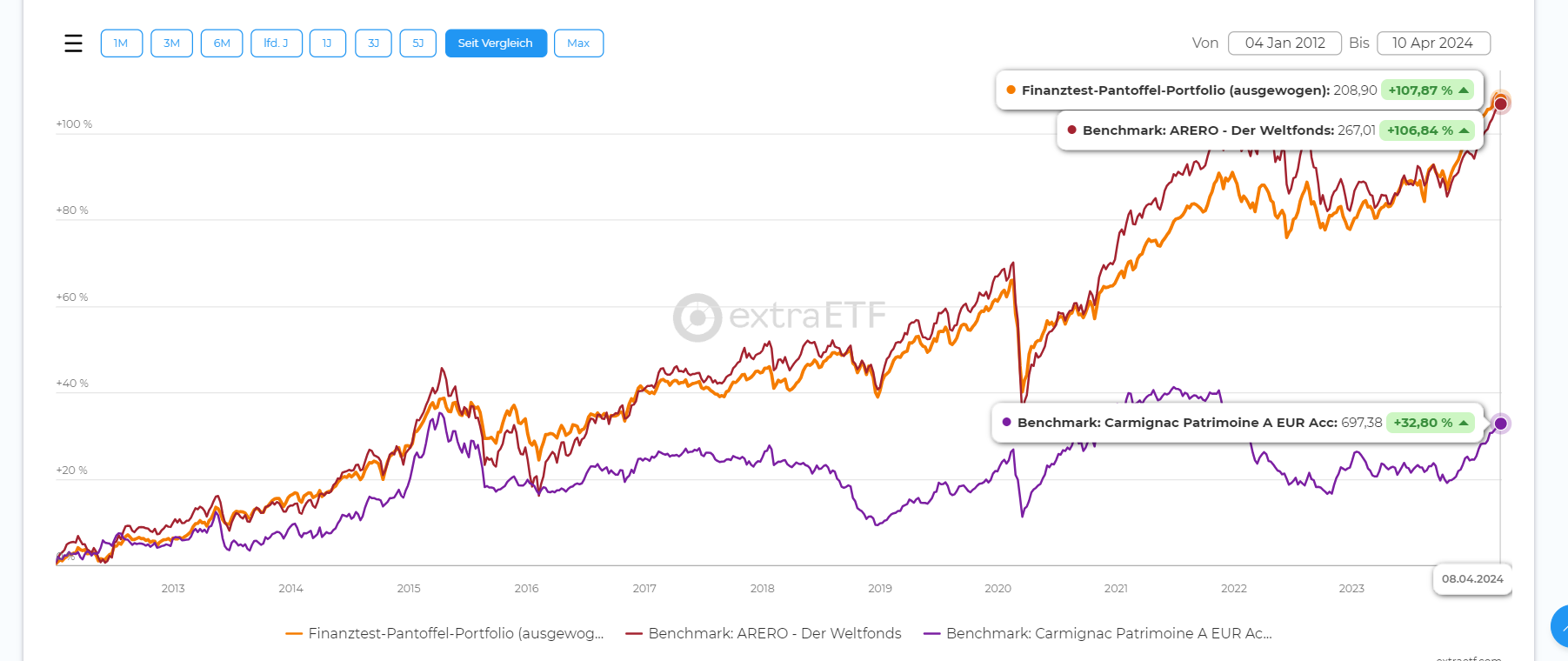The image size is (1568, 661).
Task: Edit the Von start date field
Action: click(1284, 43)
